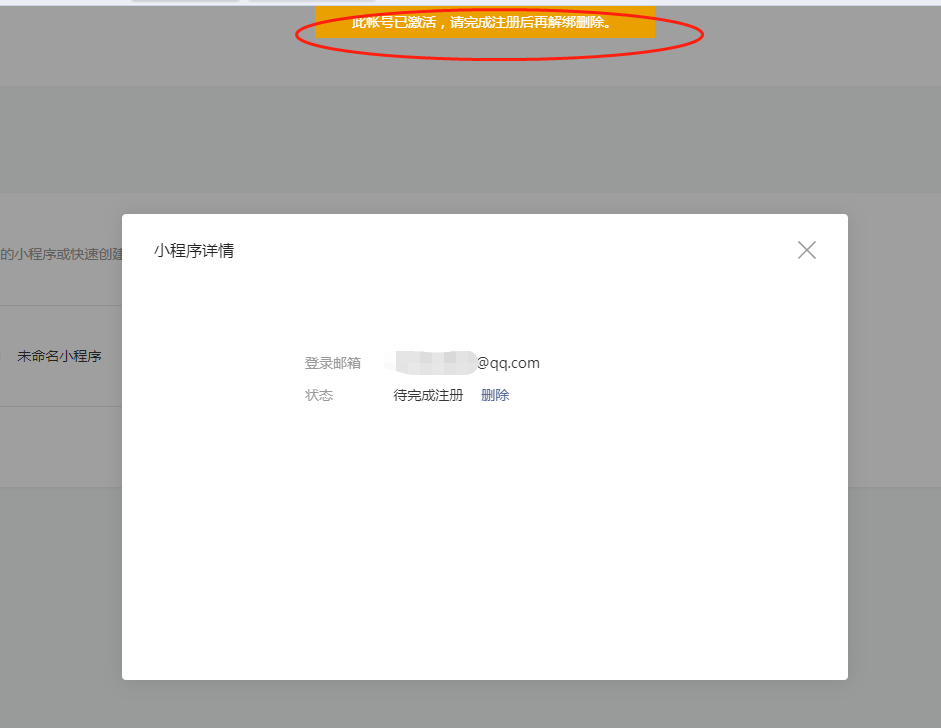This screenshot has height=728, width=941.
Task: Click the 删除 link next to 待完成注册
Action: tap(495, 395)
